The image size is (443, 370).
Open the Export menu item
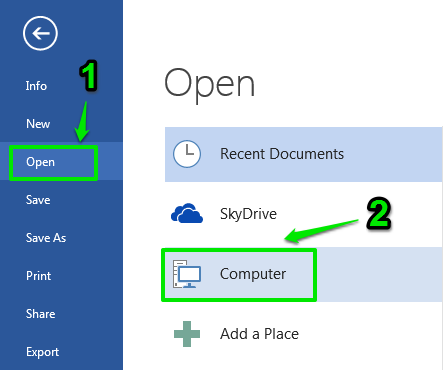(43, 352)
